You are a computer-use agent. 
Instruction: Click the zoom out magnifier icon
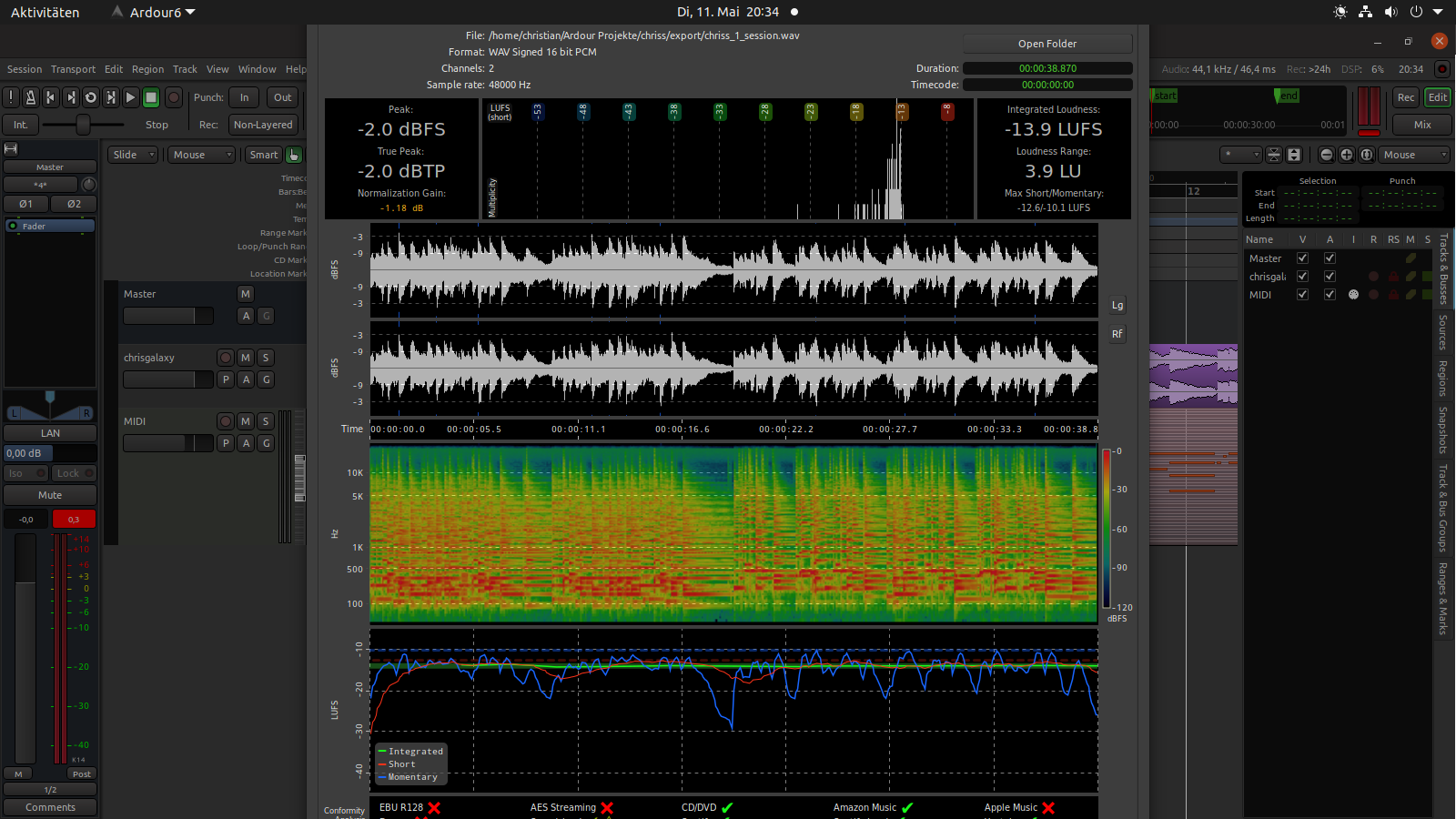pos(1327,155)
